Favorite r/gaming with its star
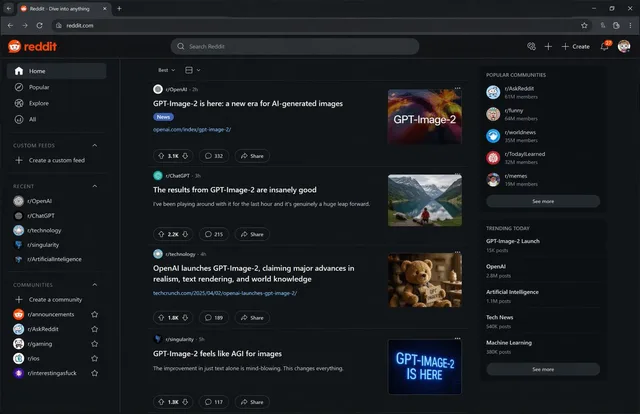The image size is (640, 414). [94, 344]
